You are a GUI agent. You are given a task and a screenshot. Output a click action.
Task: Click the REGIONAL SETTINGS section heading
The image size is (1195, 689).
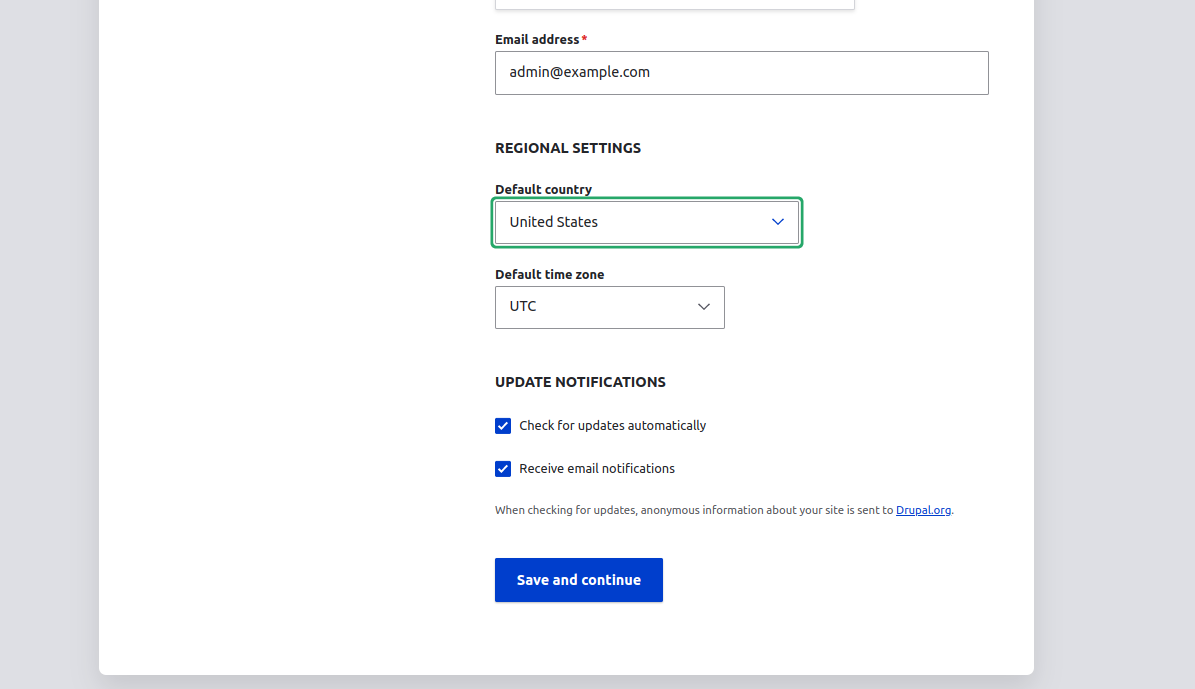click(x=568, y=148)
